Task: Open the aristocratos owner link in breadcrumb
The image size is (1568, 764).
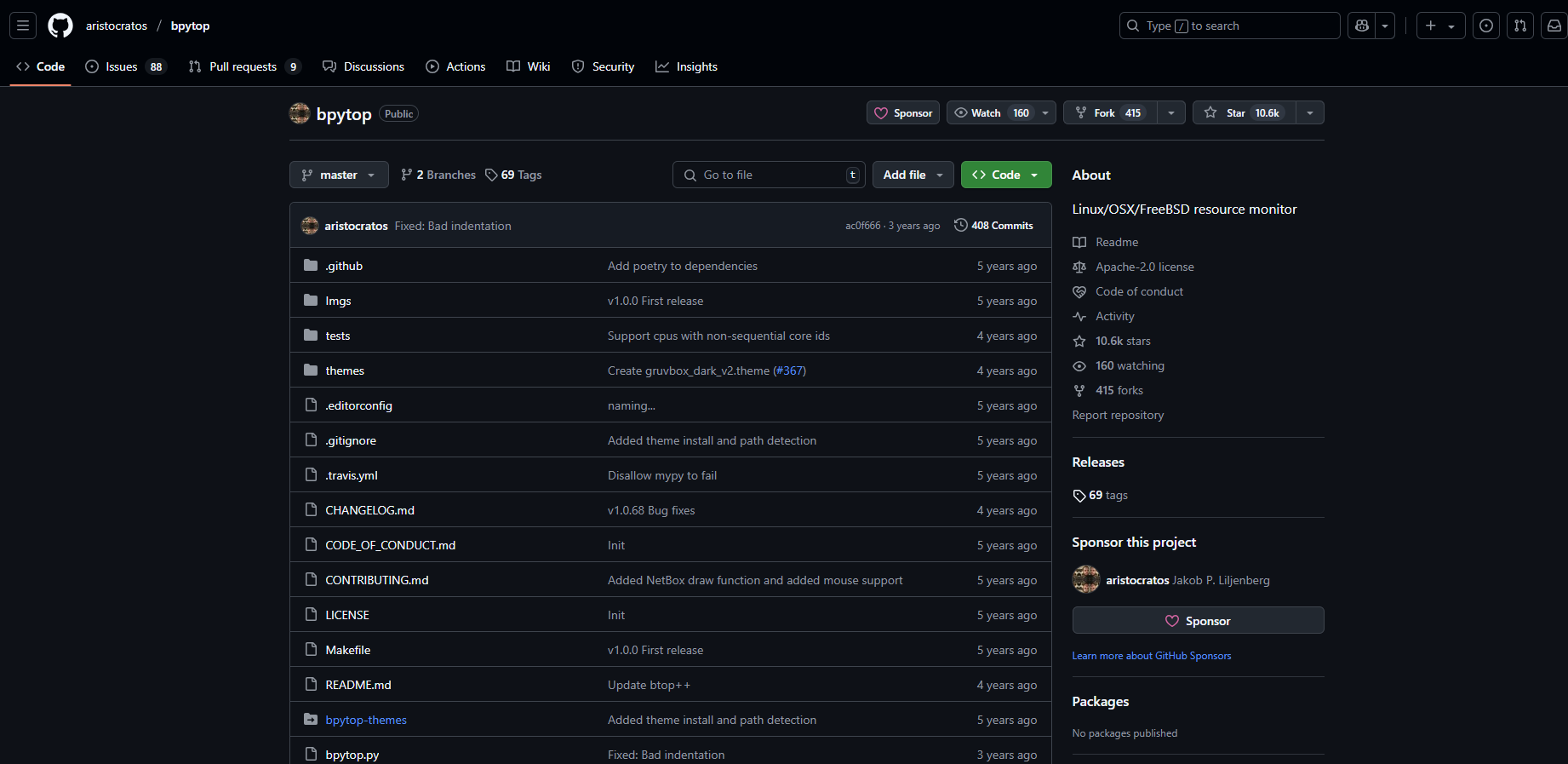Action: tap(117, 26)
